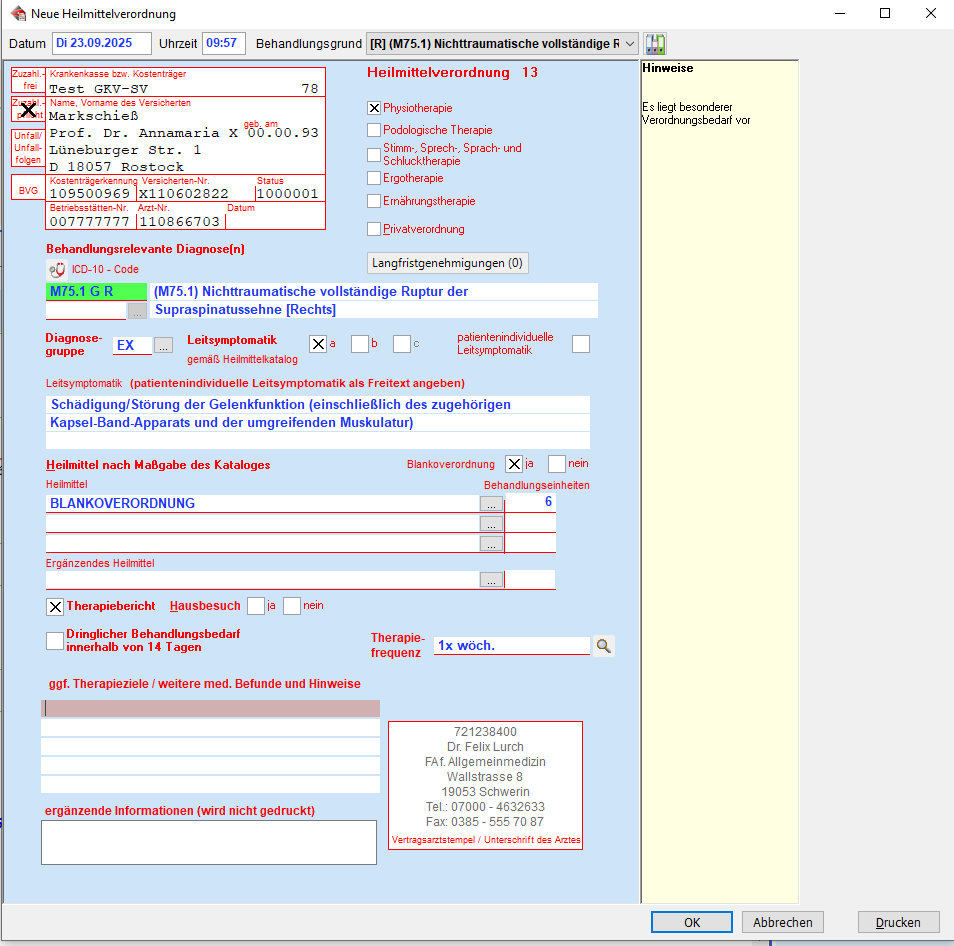Click the Langfristgenehmigungen (0) button
The width and height of the screenshot is (954, 946).
tap(447, 263)
